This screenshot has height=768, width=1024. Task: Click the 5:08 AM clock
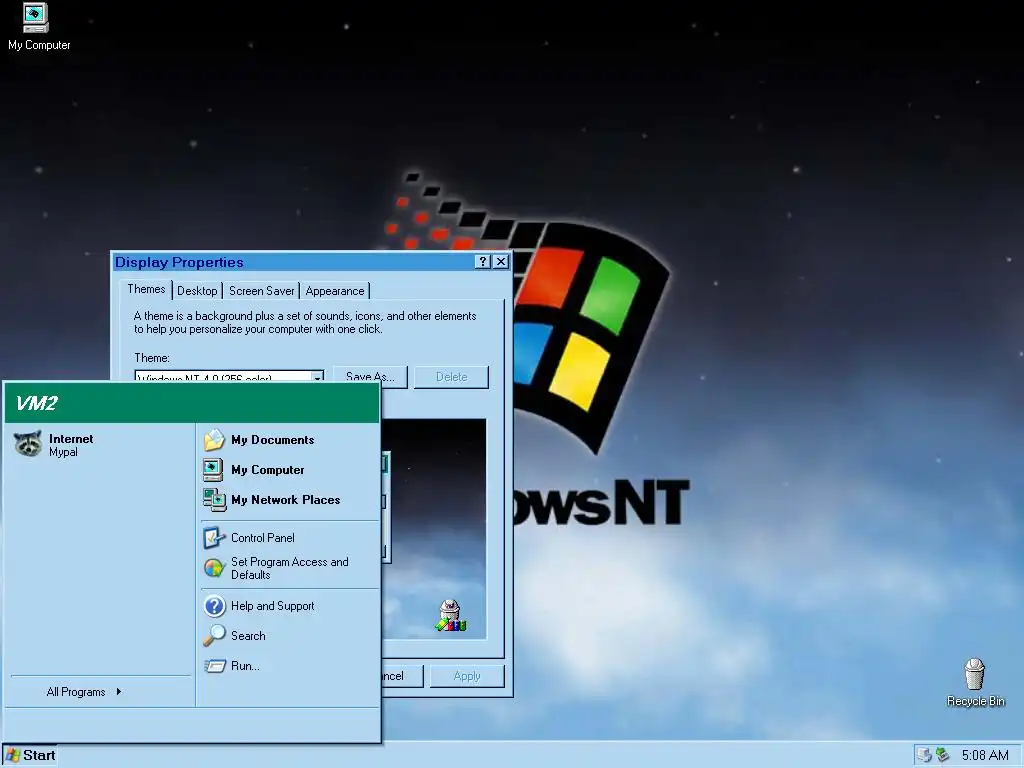985,756
